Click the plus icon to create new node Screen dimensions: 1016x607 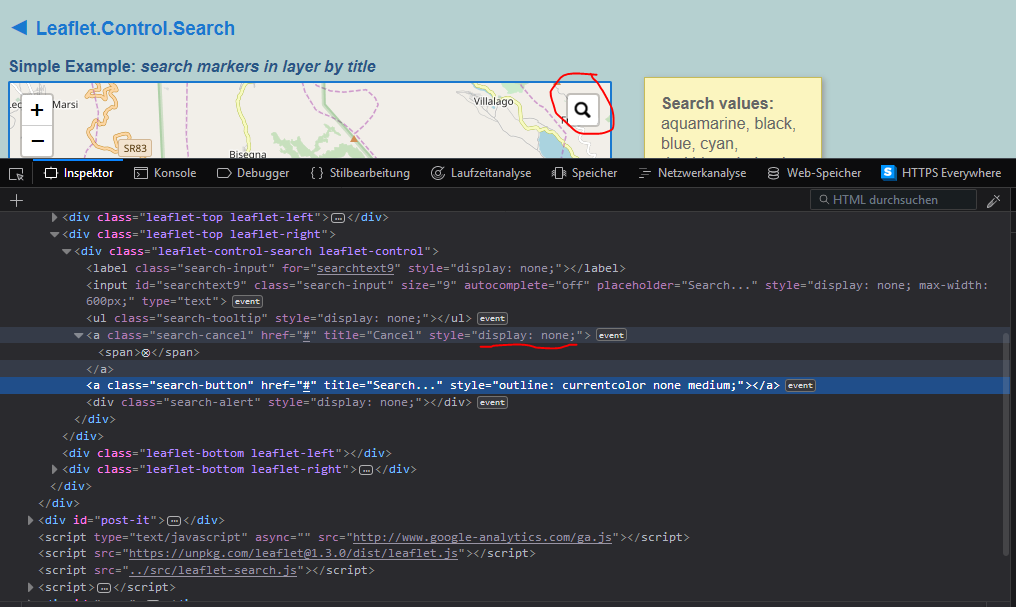[x=16, y=200]
